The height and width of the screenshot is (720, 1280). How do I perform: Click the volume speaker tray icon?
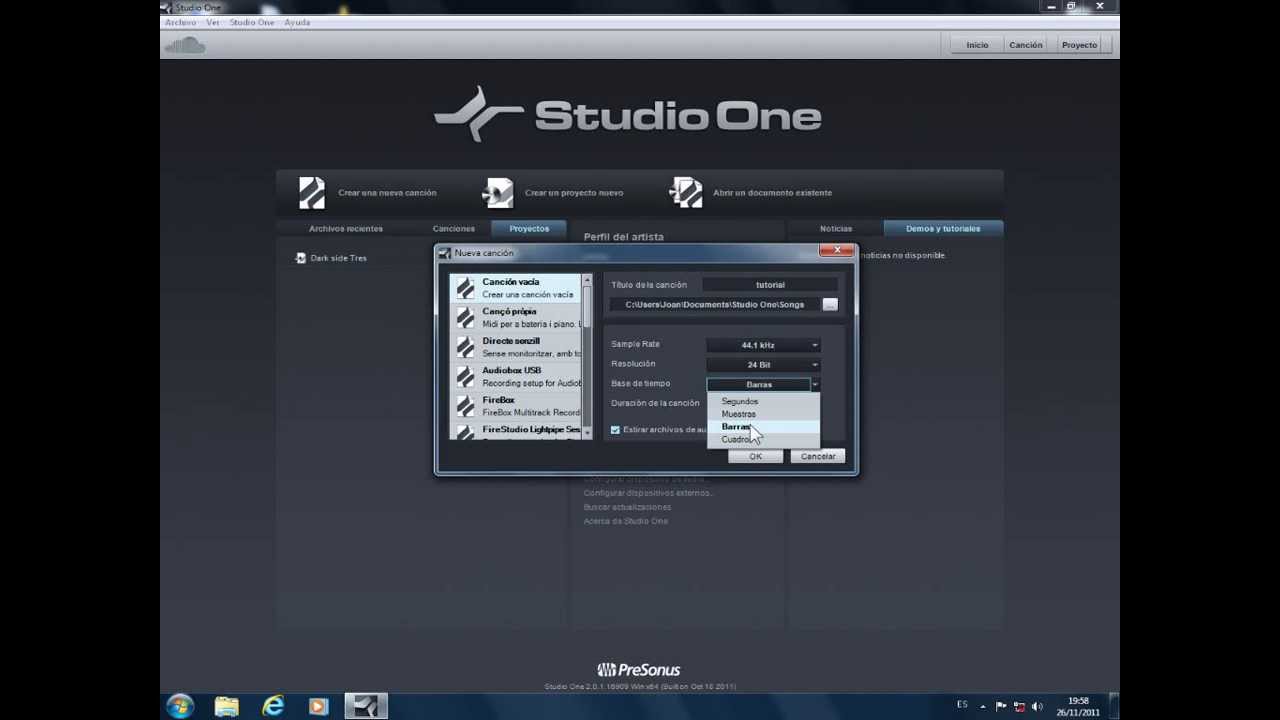tap(1037, 706)
